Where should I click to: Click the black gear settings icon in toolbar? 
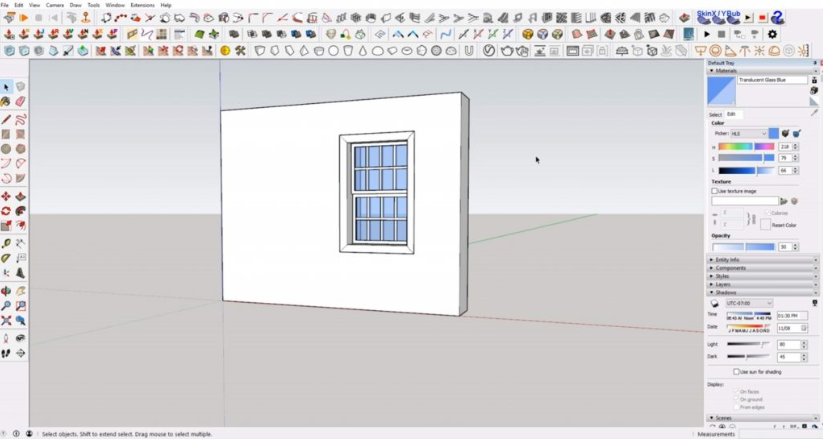tap(772, 34)
